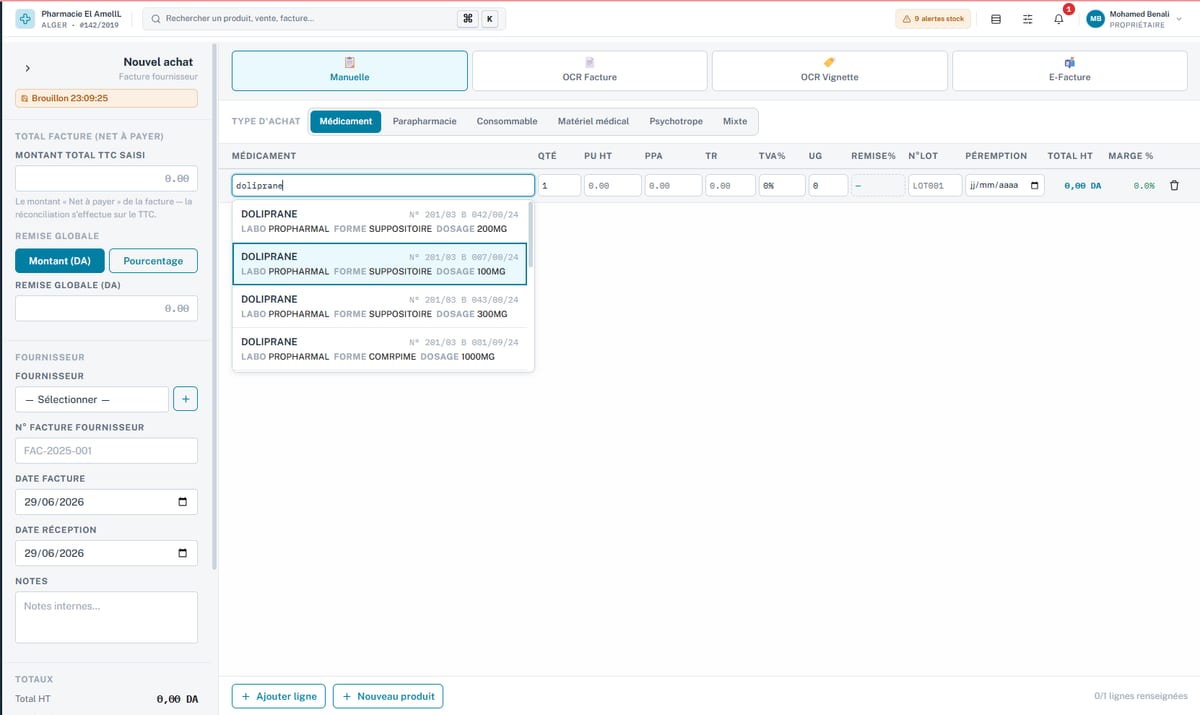Click the medication suggestions list scrollbar

531,235
